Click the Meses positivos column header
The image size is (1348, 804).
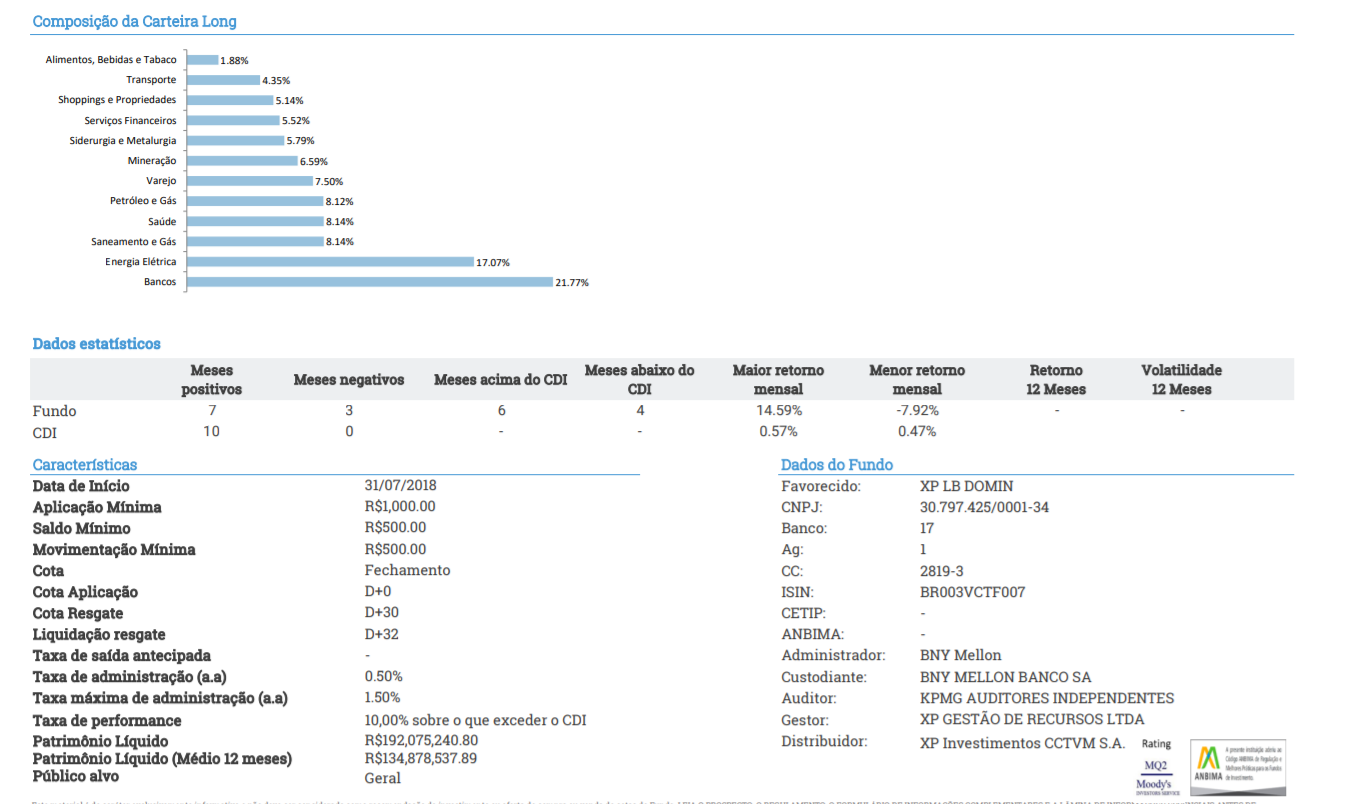point(211,380)
